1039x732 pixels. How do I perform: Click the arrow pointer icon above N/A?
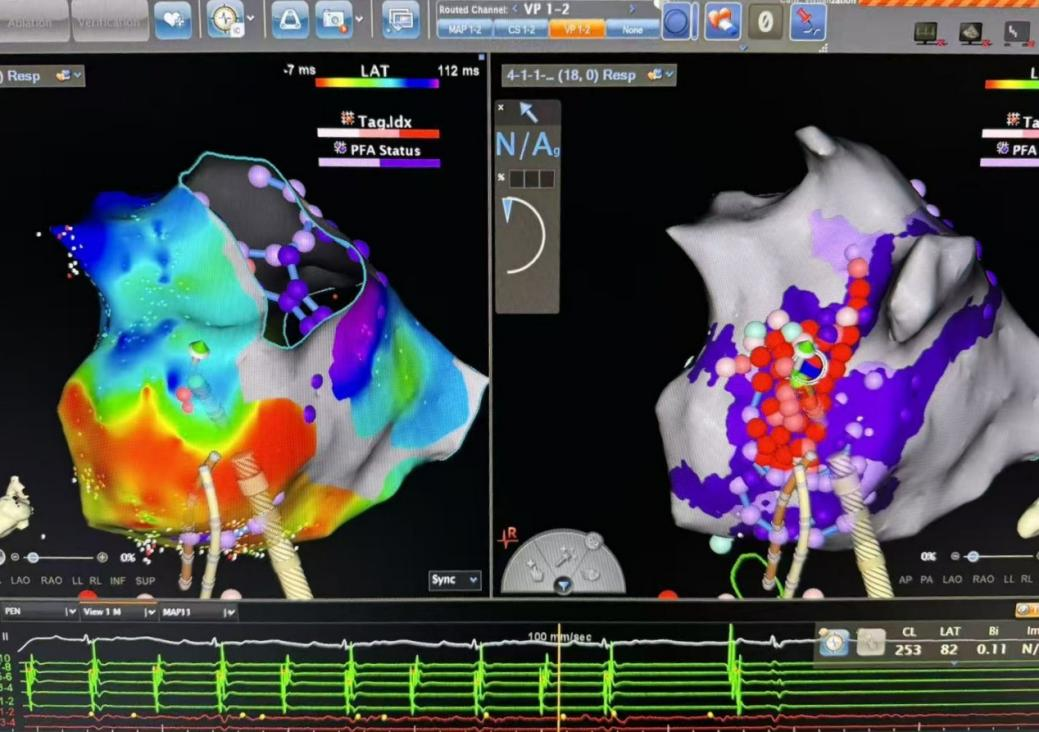tap(527, 113)
